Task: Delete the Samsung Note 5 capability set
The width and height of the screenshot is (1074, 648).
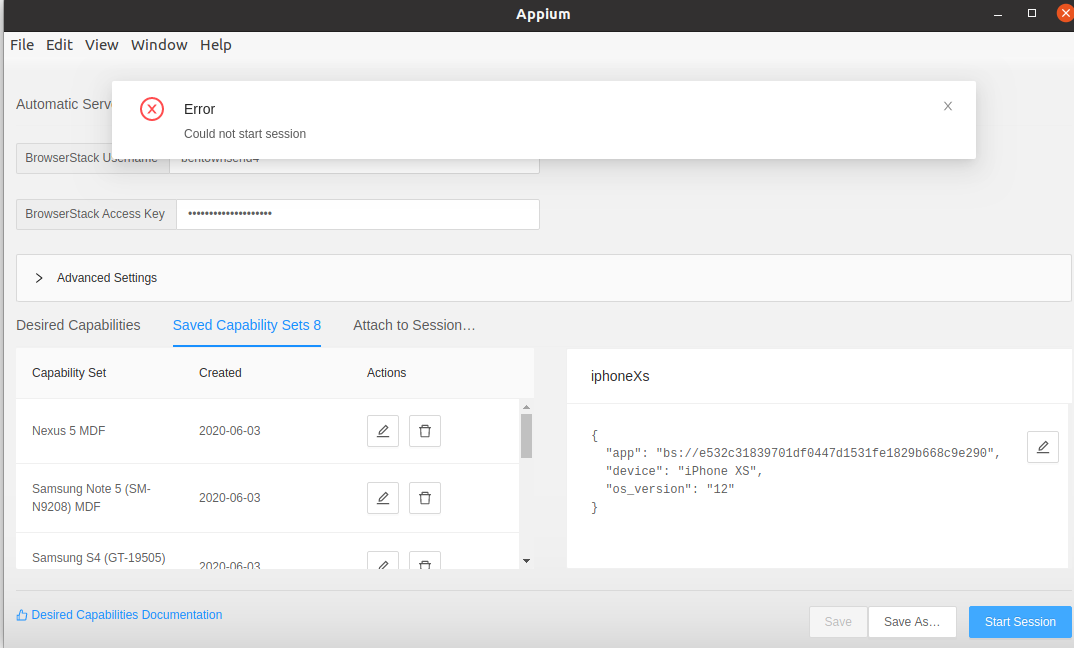Action: click(425, 498)
